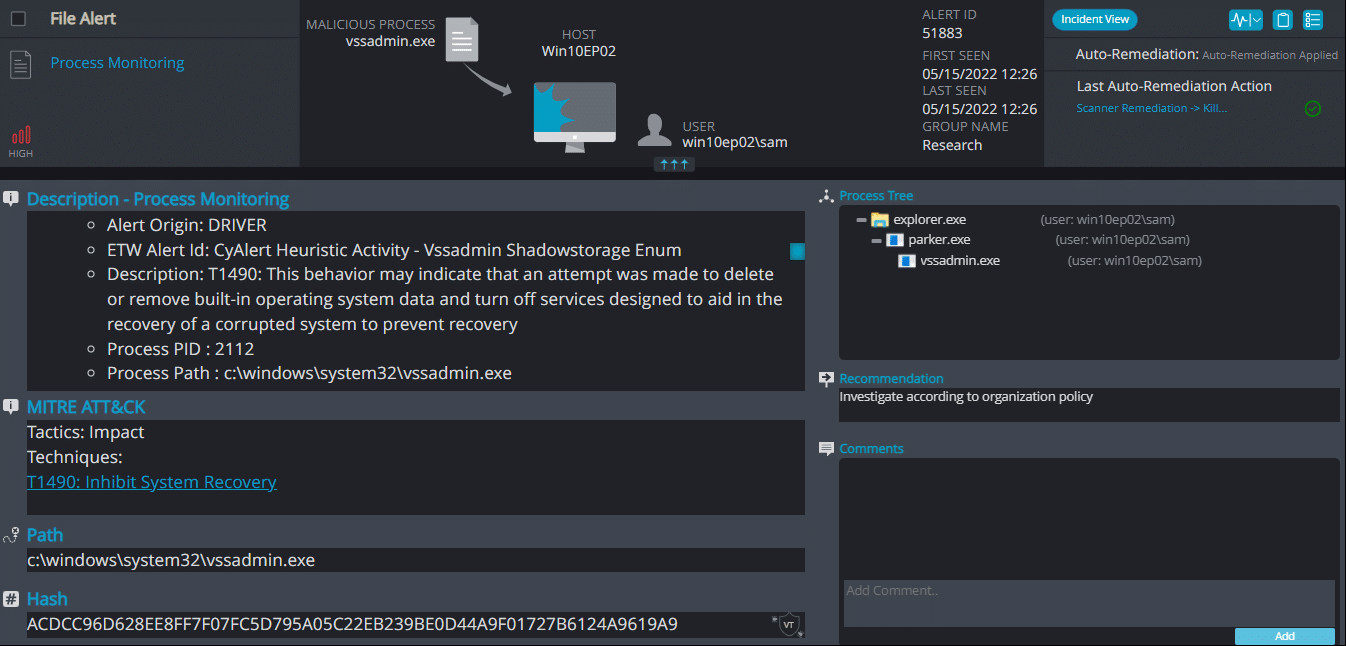Collapse the parker.exe tree node

[x=876, y=240]
